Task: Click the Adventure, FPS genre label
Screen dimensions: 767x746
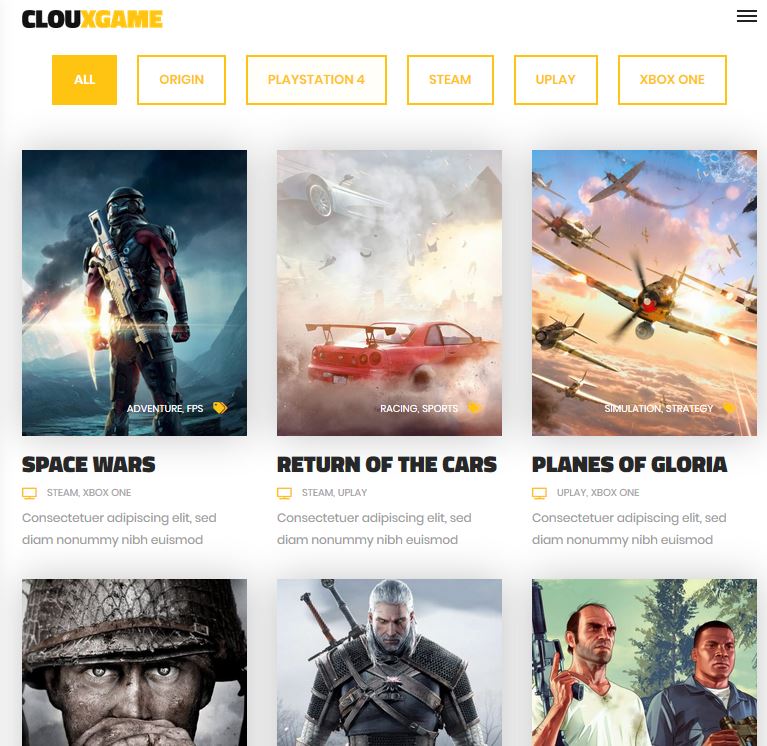Action: pos(165,408)
